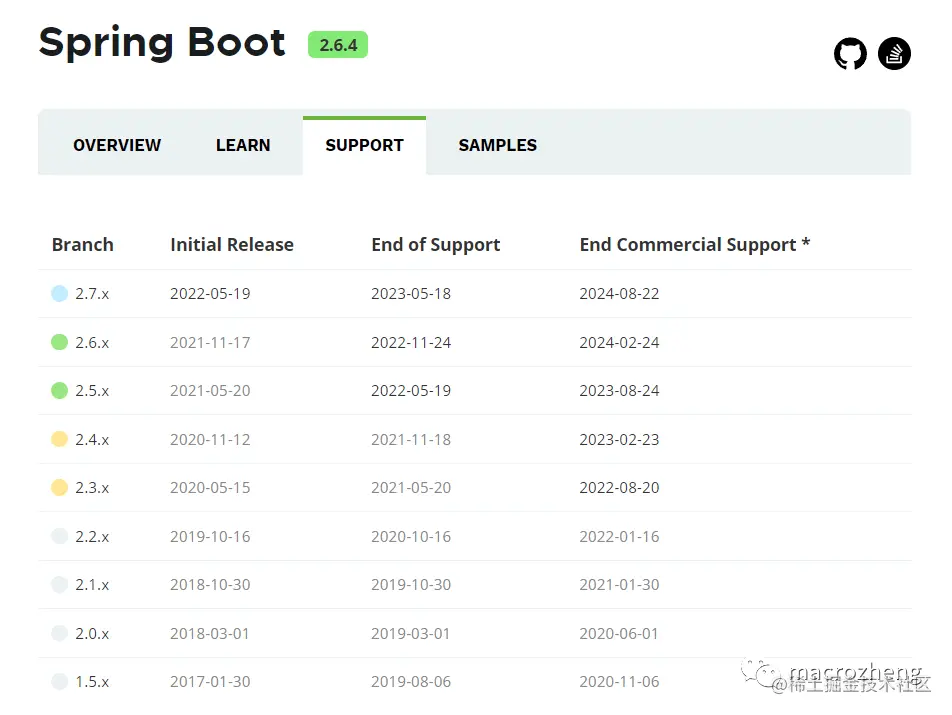Click commercial support date 2022-08-20
The height and width of the screenshot is (715, 952).
click(619, 487)
